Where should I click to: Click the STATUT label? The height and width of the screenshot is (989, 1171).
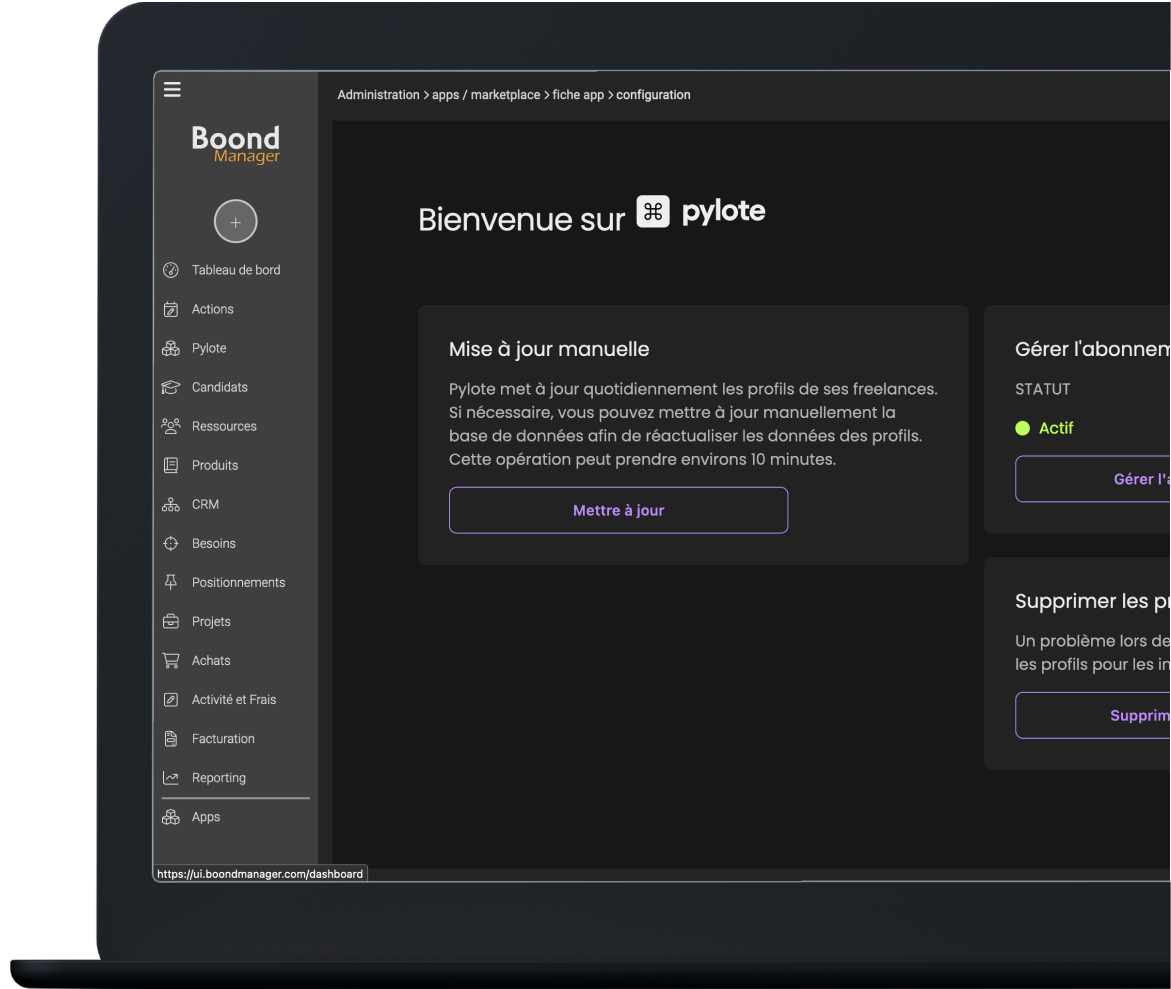[1043, 389]
